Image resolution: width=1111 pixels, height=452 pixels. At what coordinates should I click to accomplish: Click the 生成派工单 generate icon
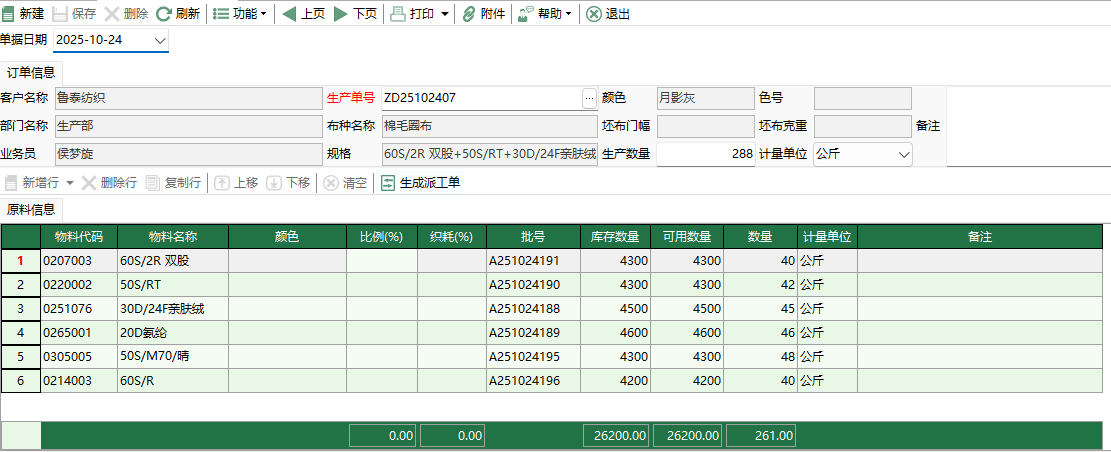(x=389, y=183)
